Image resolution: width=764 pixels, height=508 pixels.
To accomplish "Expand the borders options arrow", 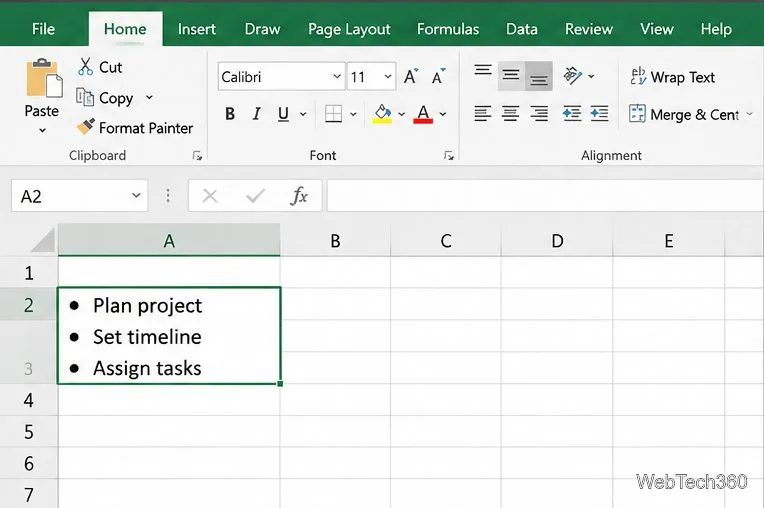I will coord(353,114).
